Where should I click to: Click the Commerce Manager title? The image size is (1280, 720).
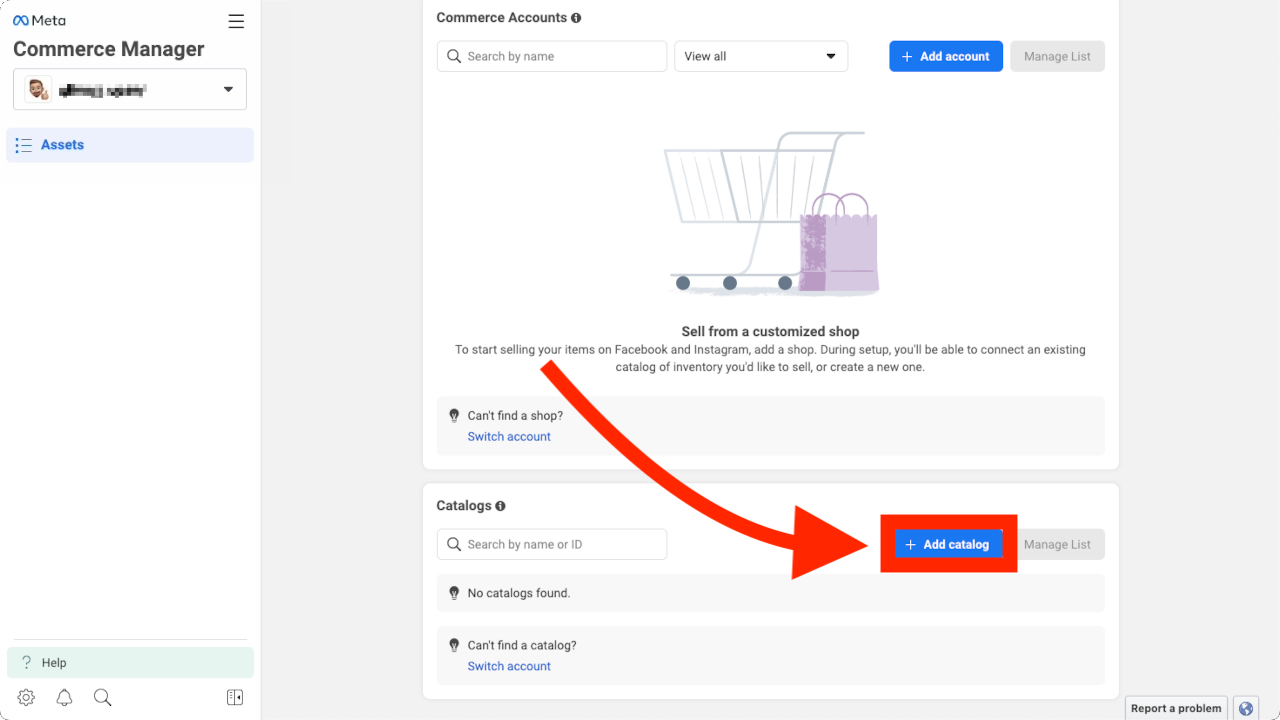(108, 49)
